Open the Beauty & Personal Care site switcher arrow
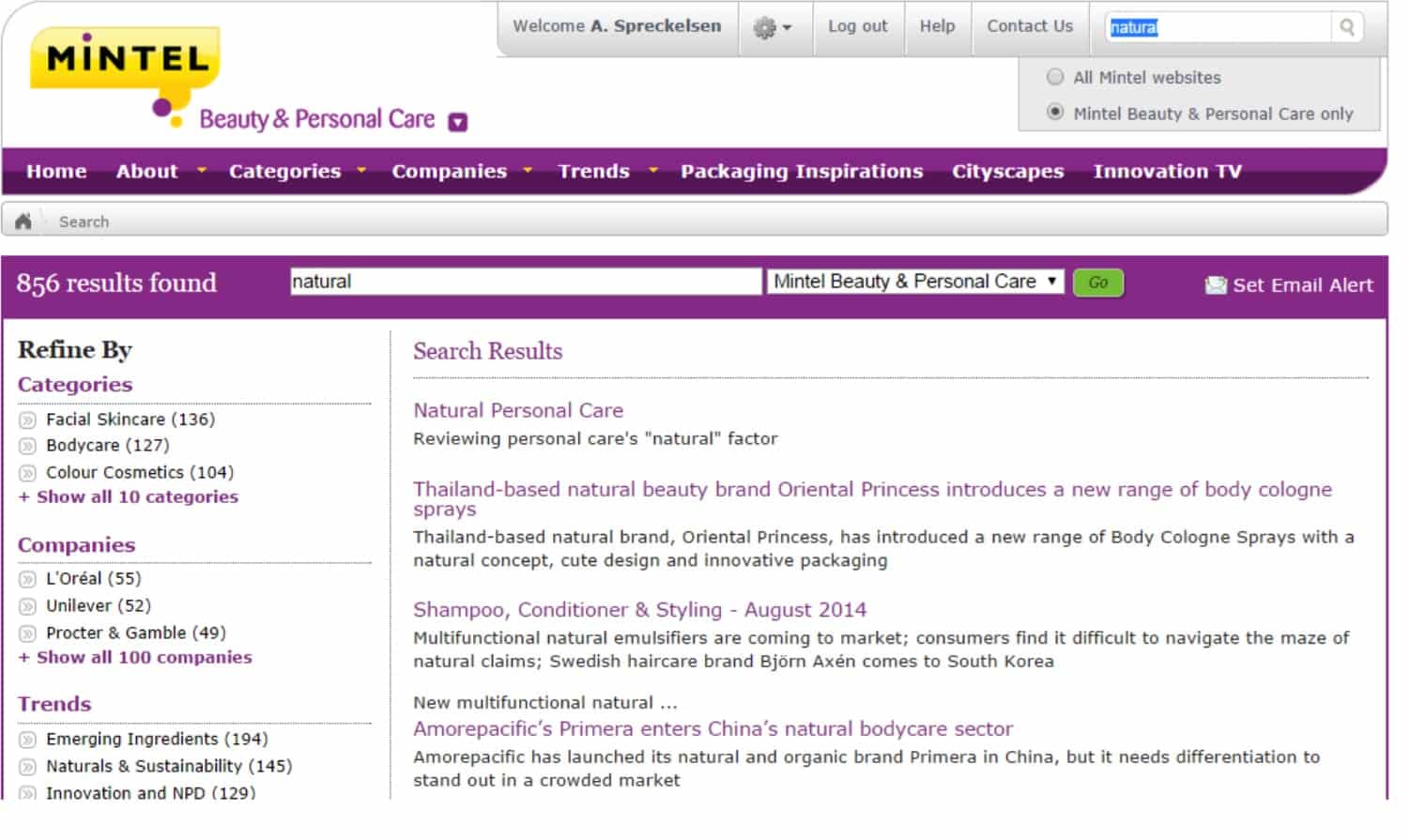This screenshot has height=840, width=1410. point(458,122)
